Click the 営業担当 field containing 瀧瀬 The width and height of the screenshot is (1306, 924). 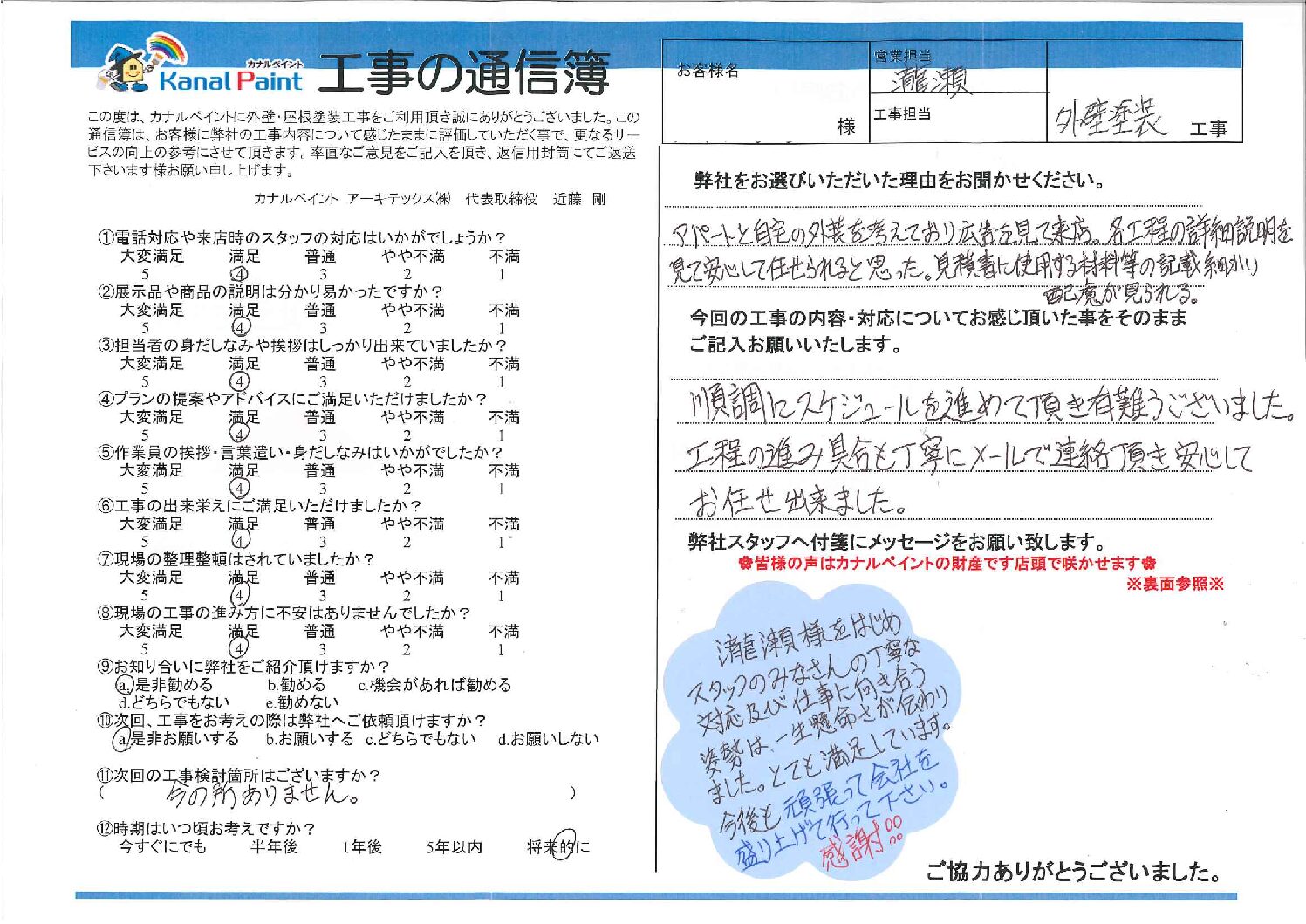point(957,77)
